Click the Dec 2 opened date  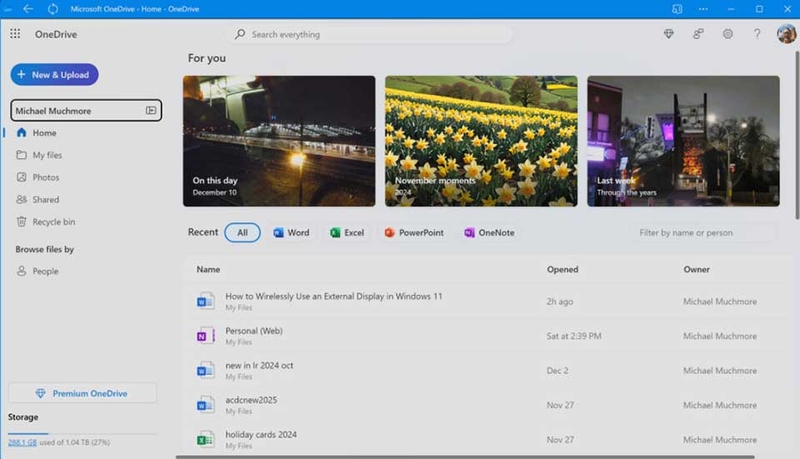click(x=557, y=371)
